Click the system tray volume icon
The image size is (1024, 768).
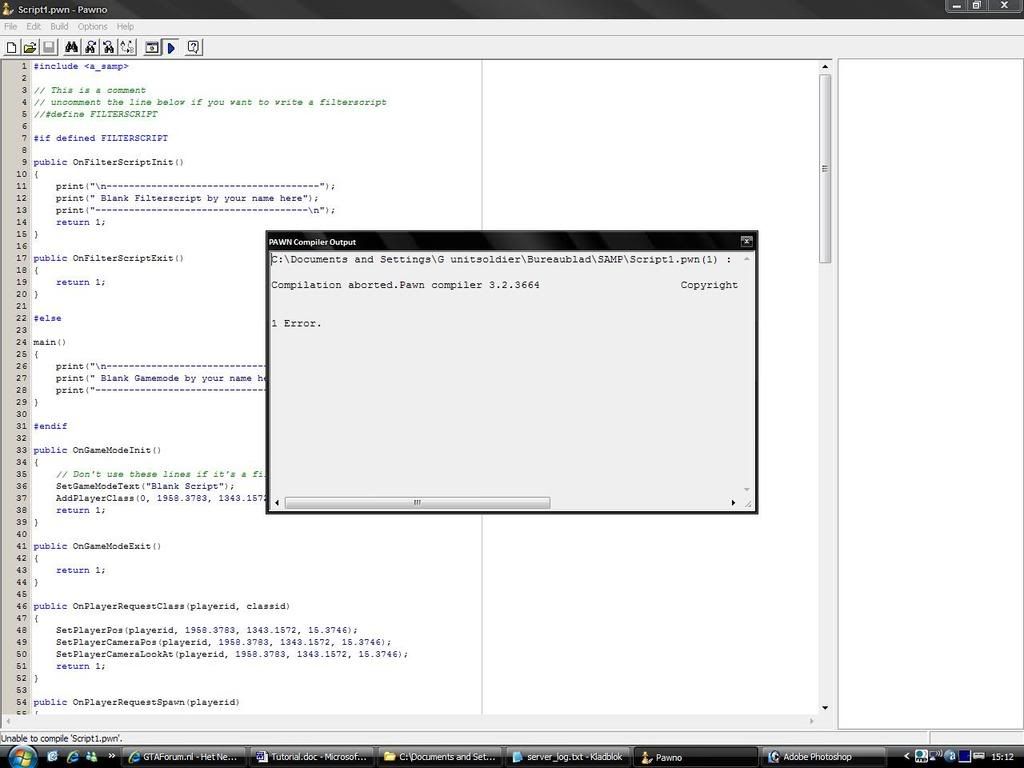coord(935,757)
